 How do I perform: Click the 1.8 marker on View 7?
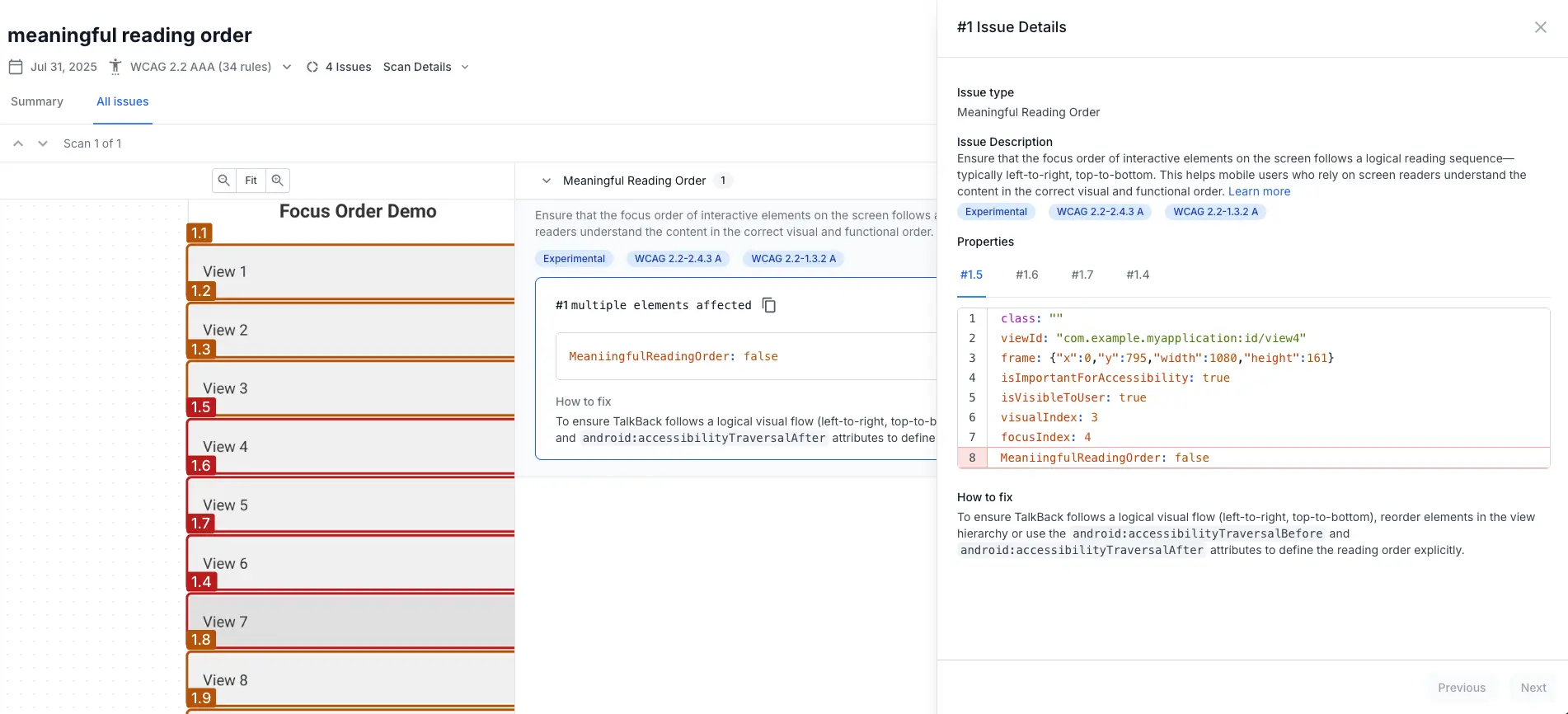coord(201,640)
